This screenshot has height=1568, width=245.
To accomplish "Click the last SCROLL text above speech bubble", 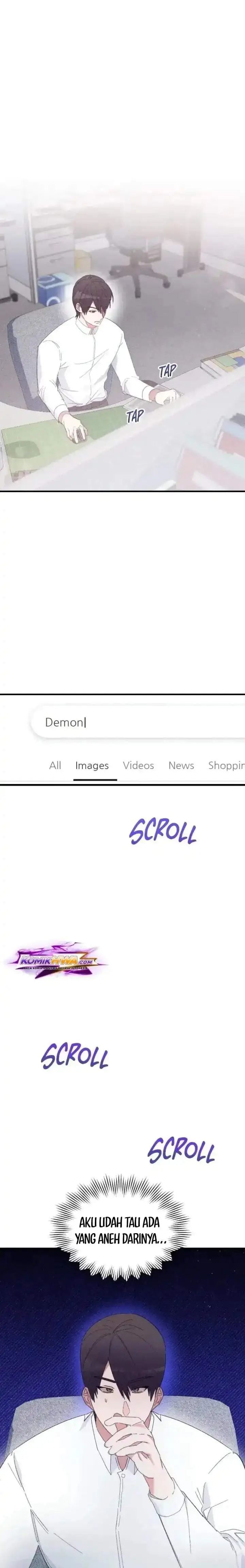I will [181, 1150].
